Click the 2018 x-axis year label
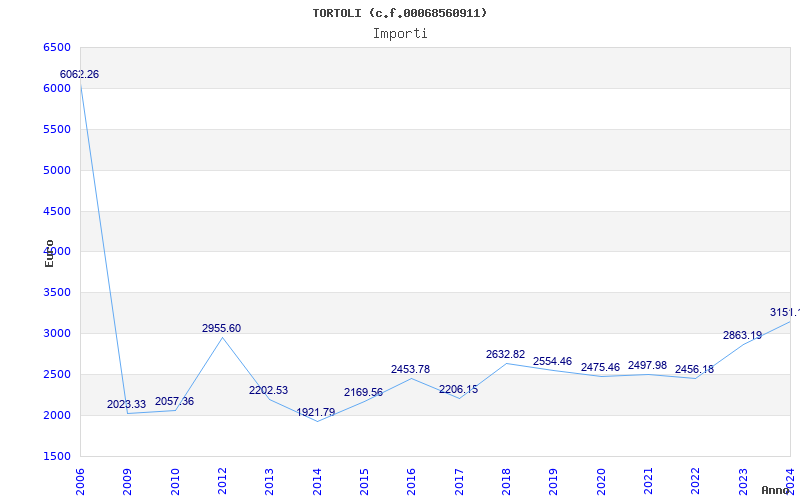 506,482
